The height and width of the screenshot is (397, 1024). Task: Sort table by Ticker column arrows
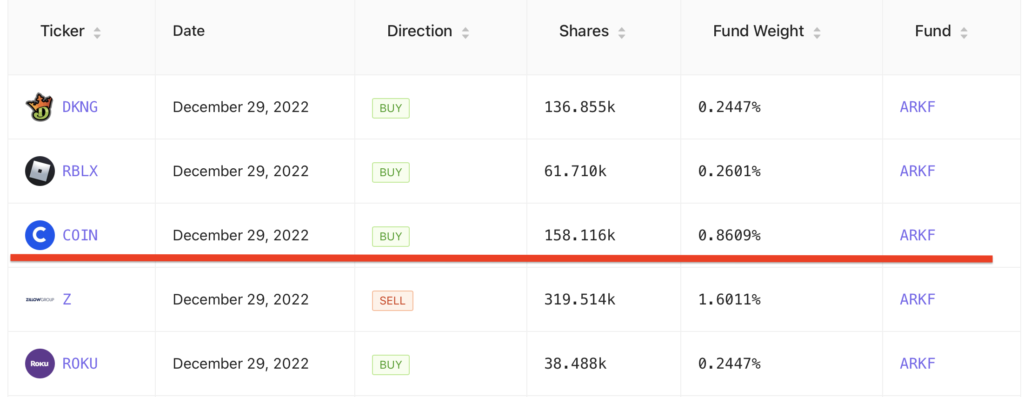[x=97, y=33]
